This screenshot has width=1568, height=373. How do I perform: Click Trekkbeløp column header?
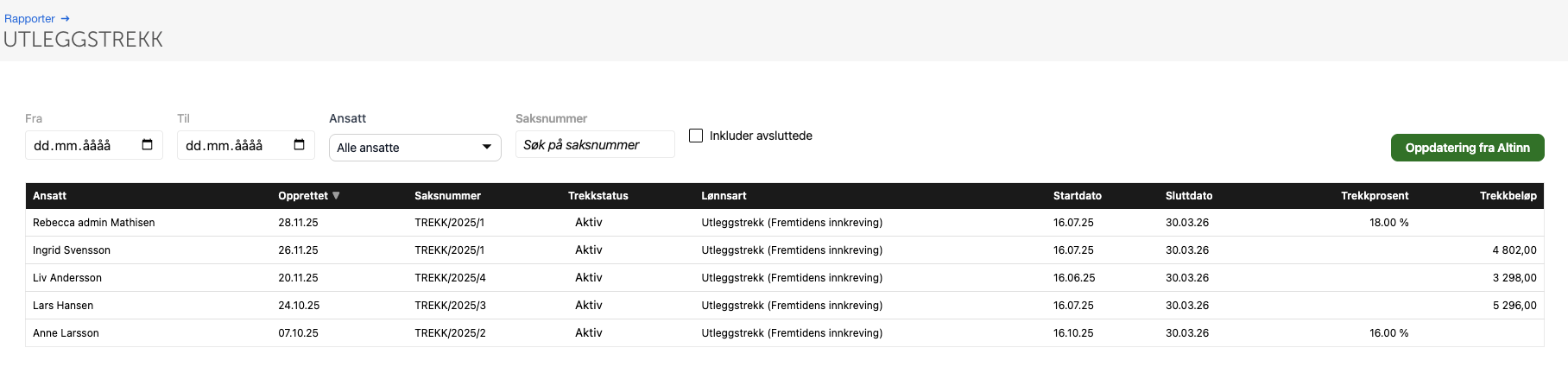(x=1508, y=196)
